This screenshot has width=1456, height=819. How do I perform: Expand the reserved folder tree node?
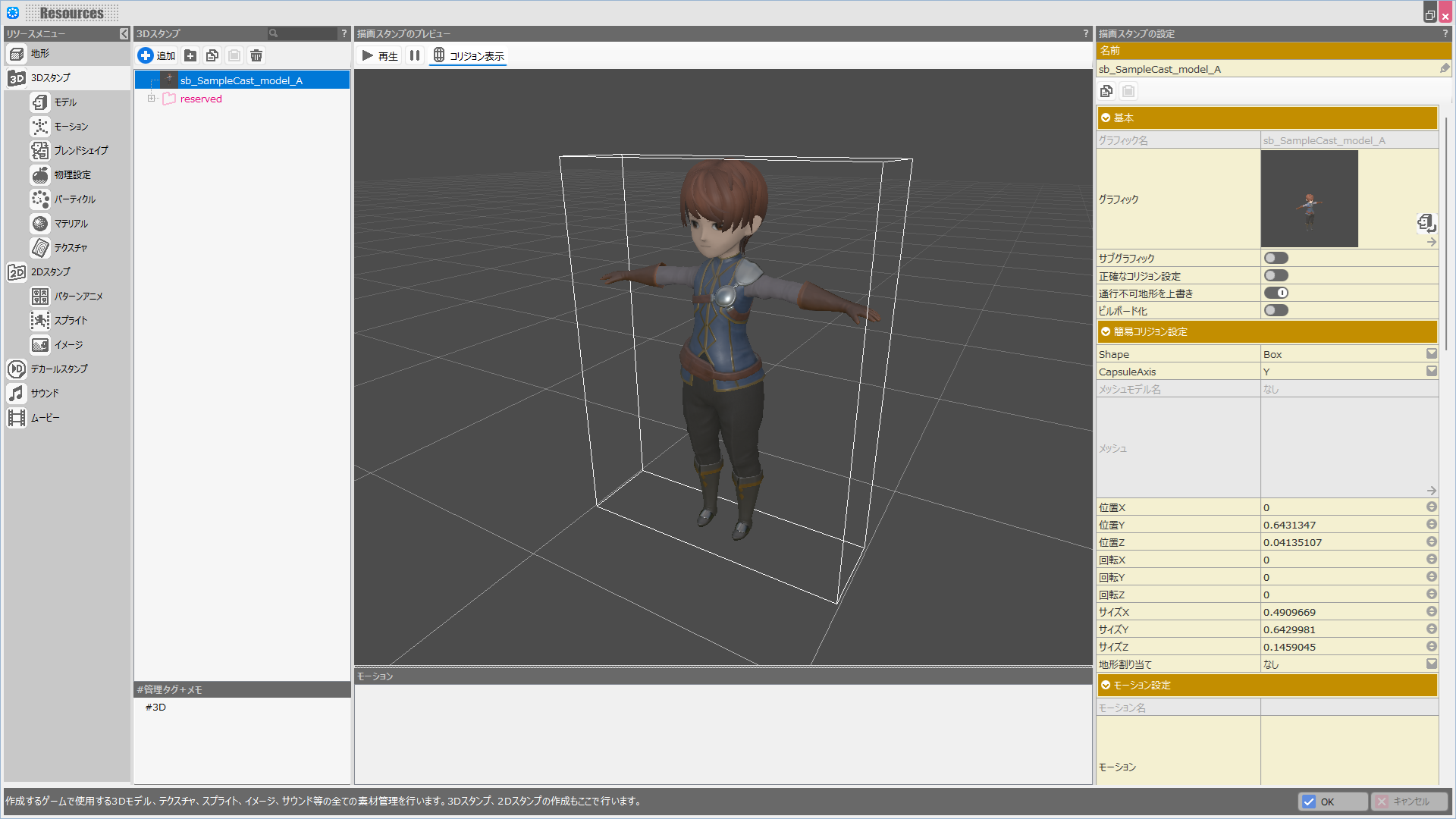tap(152, 99)
